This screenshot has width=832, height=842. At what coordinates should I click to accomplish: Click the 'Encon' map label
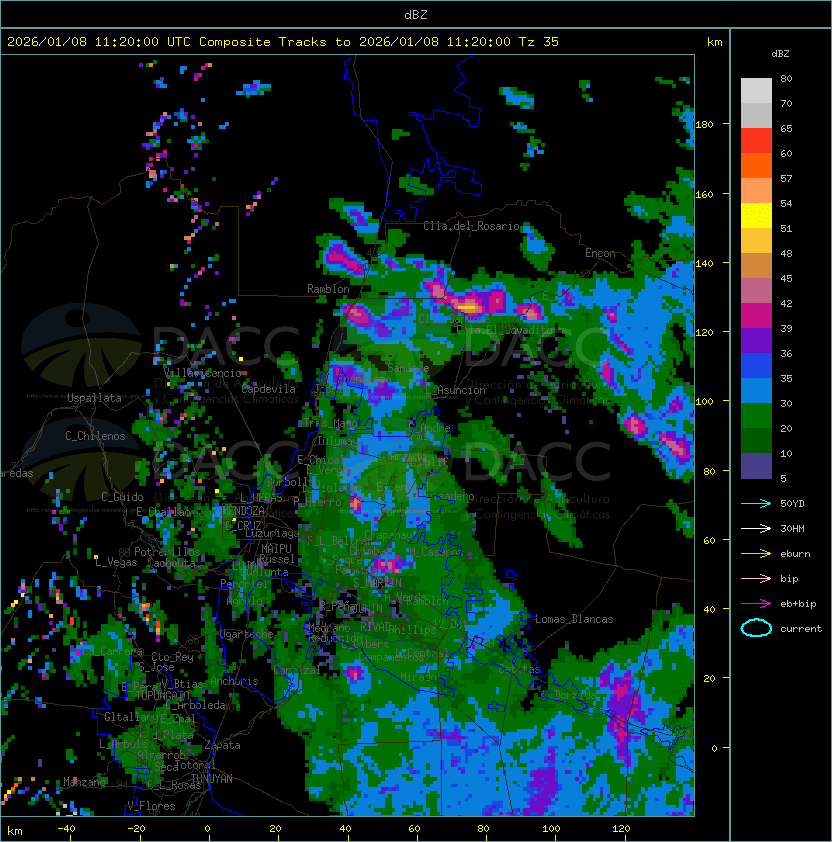pyautogui.click(x=600, y=253)
